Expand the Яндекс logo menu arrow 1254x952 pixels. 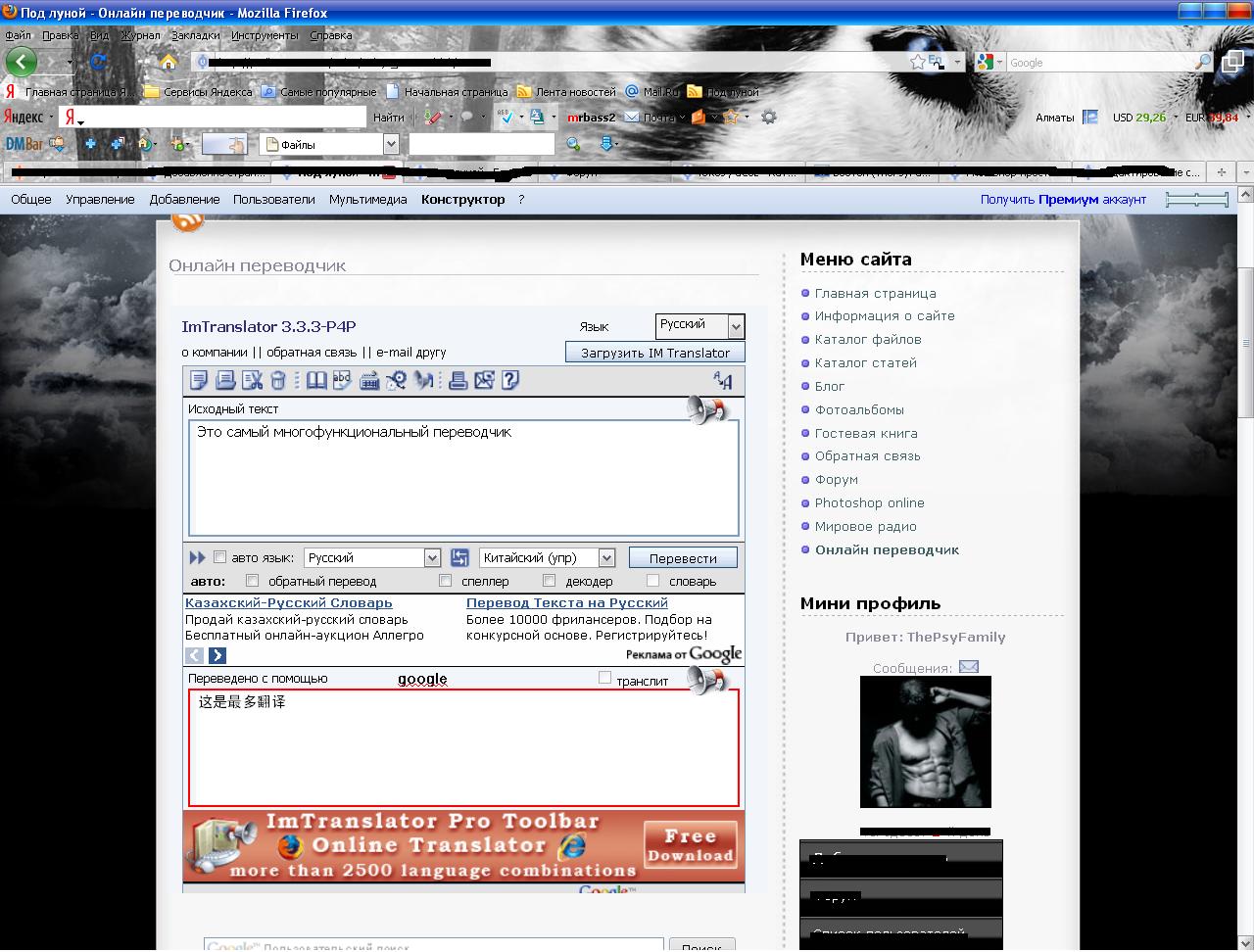[x=50, y=118]
